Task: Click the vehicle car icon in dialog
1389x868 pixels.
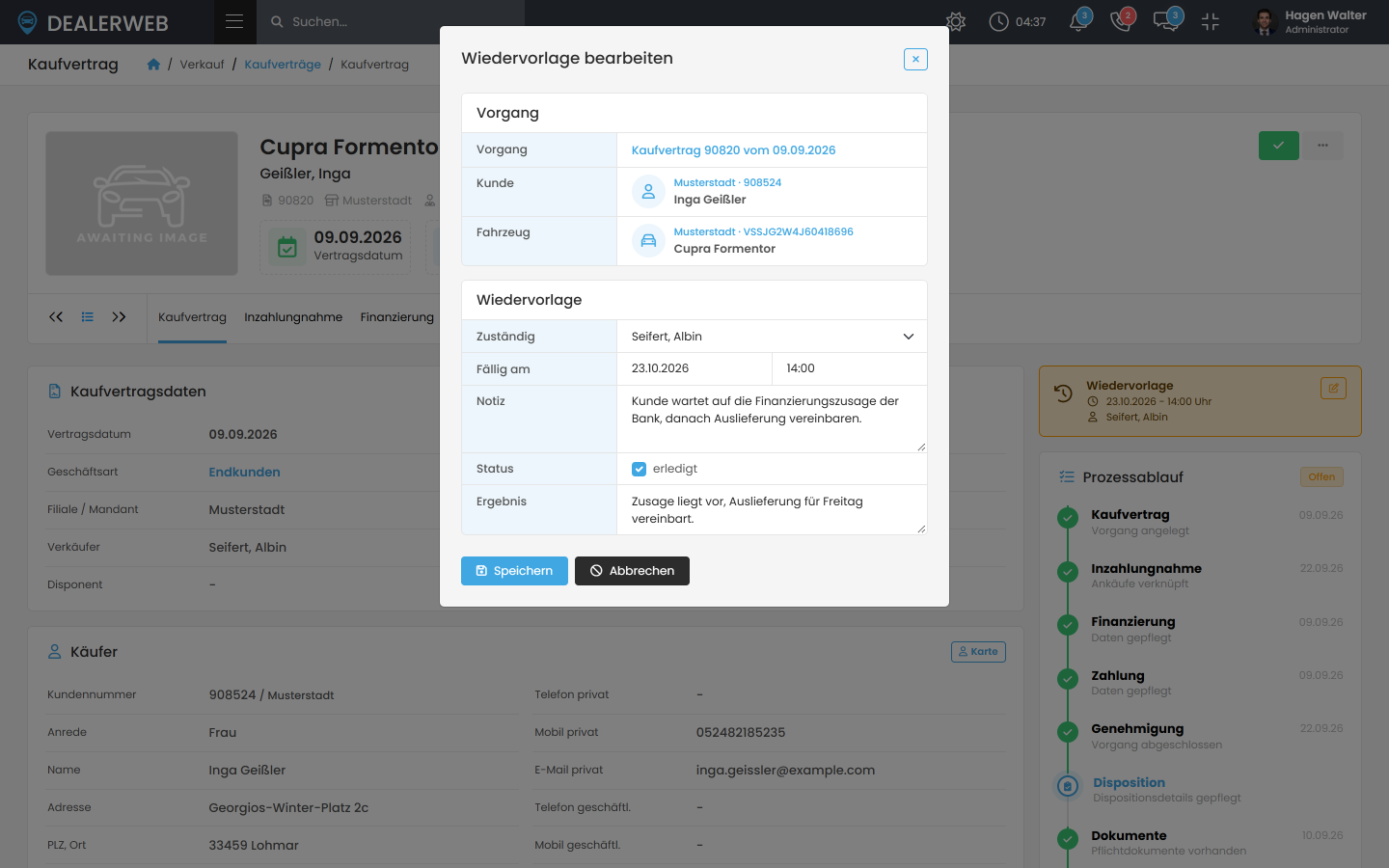Action: 648,240
